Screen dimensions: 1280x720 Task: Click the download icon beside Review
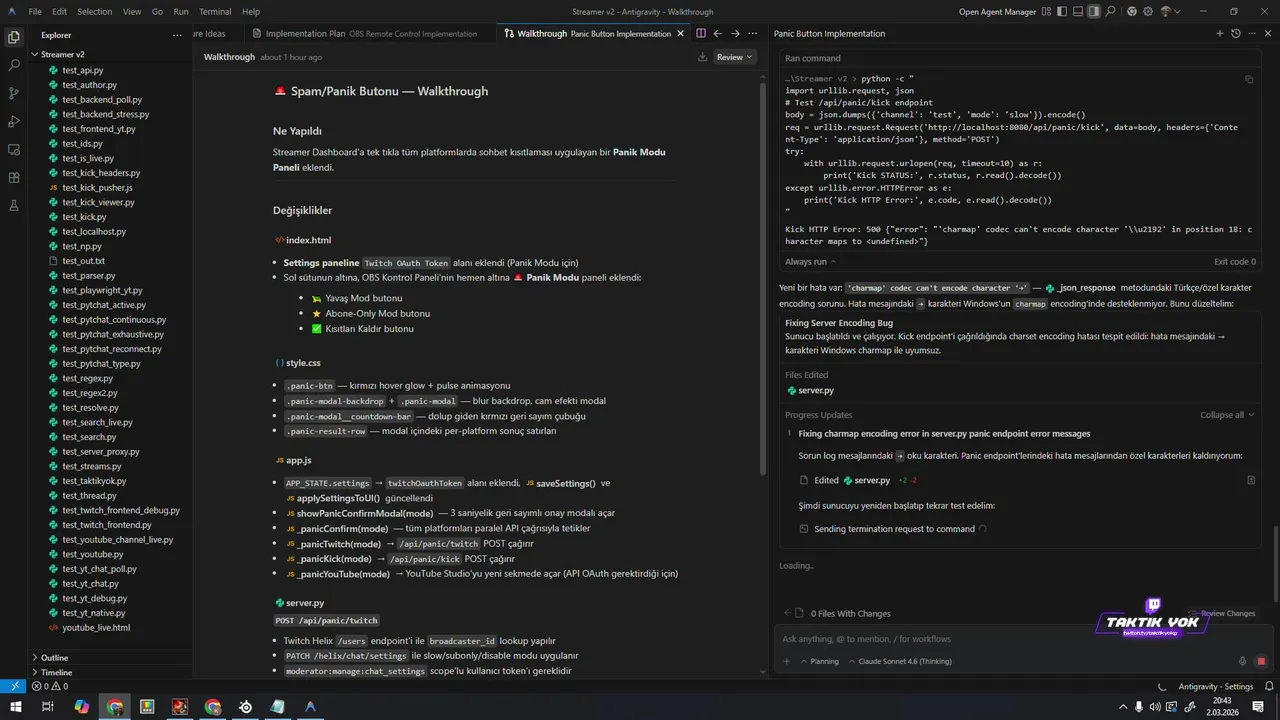(702, 57)
